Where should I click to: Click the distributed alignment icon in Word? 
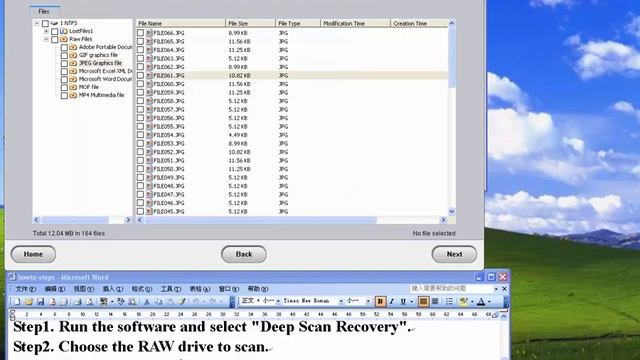tap(435, 302)
